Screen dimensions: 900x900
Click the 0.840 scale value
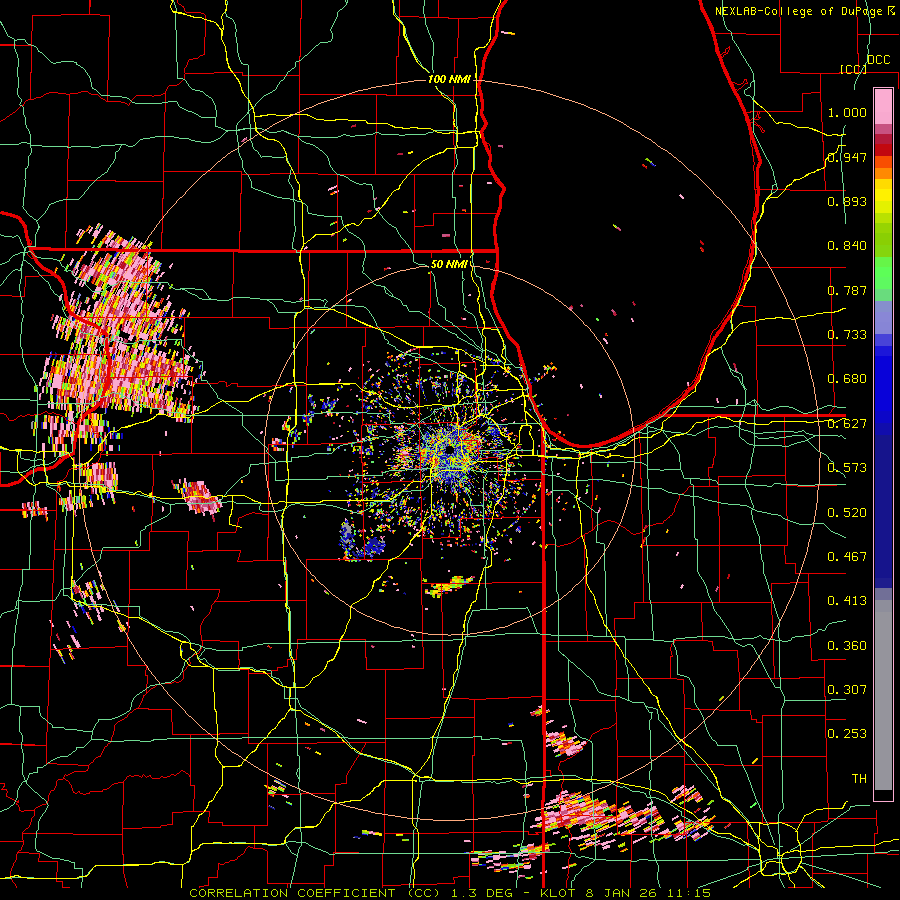click(847, 246)
